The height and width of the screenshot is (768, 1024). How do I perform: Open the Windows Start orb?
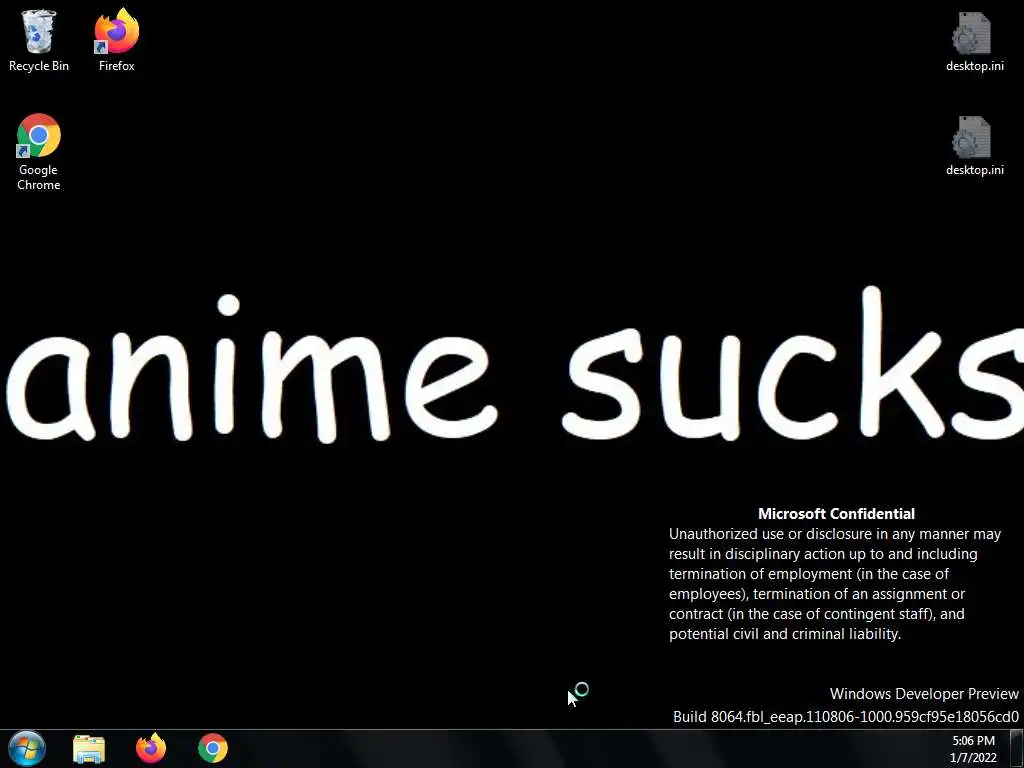(x=27, y=748)
